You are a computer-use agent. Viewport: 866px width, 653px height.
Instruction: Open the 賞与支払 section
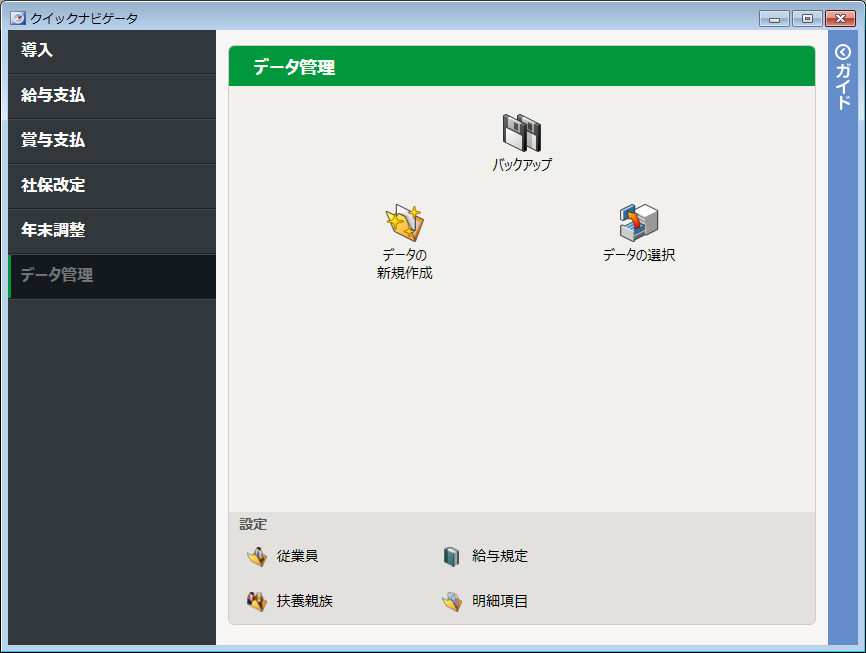click(112, 141)
